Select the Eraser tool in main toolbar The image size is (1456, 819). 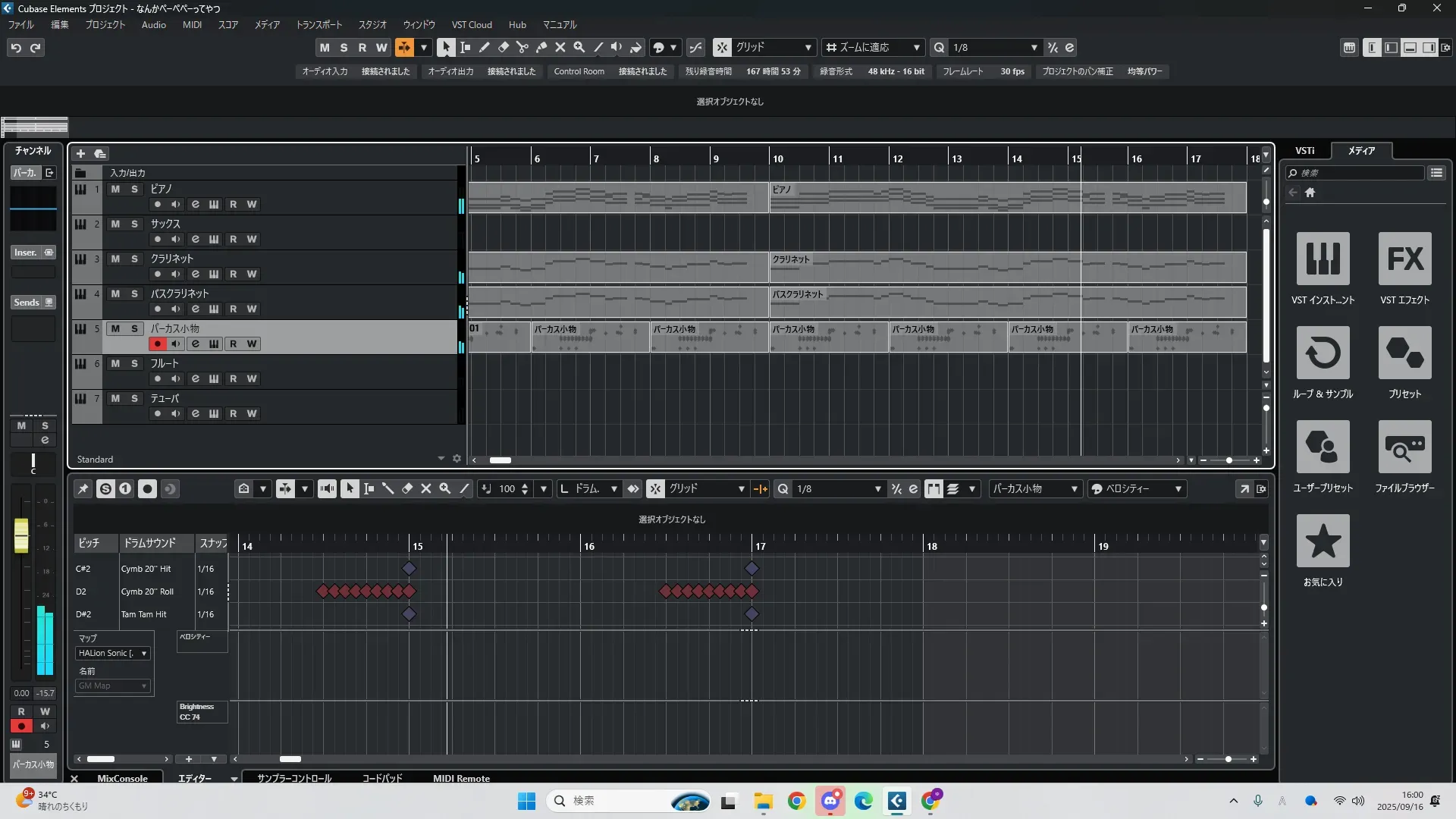(x=503, y=47)
